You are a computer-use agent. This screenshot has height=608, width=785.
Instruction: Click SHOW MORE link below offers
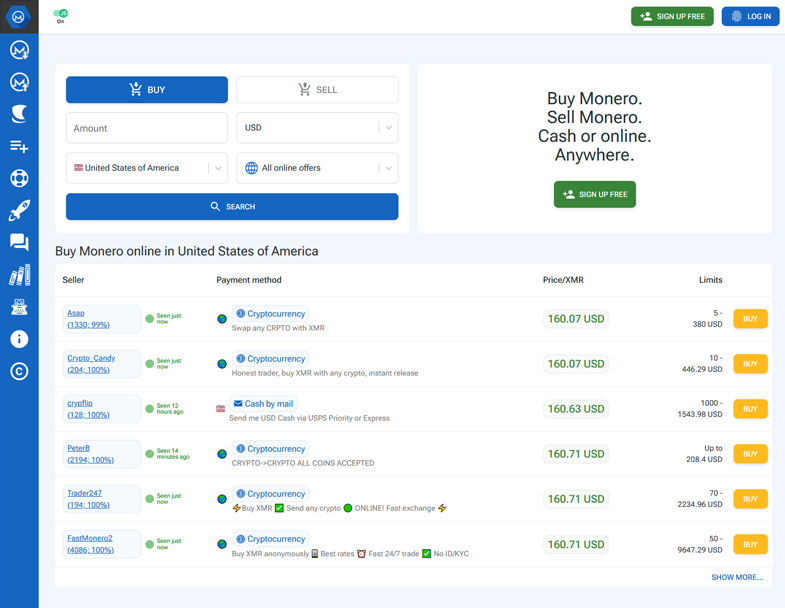[x=737, y=577]
